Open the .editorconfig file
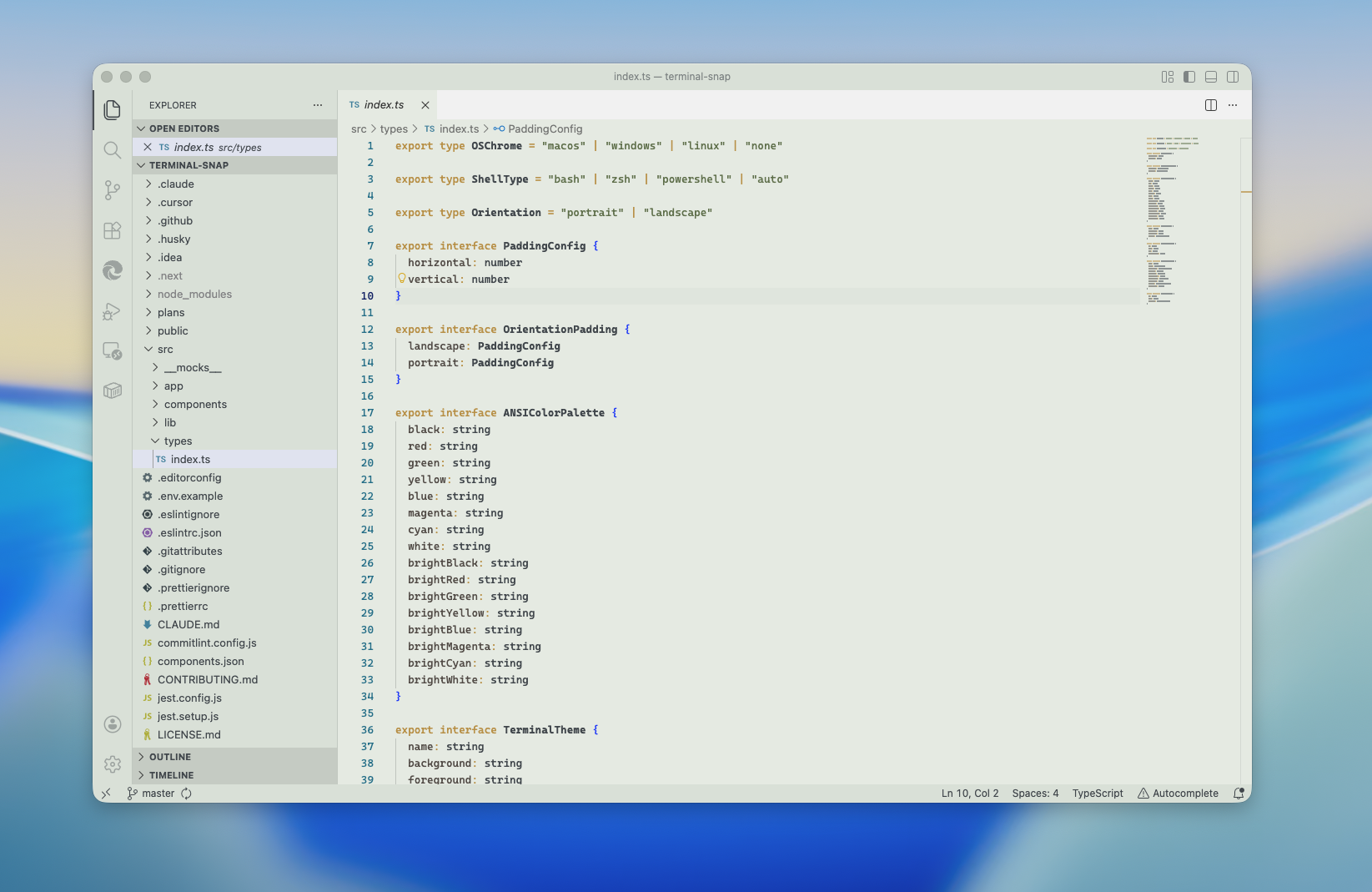The height and width of the screenshot is (892, 1372). 235,477
